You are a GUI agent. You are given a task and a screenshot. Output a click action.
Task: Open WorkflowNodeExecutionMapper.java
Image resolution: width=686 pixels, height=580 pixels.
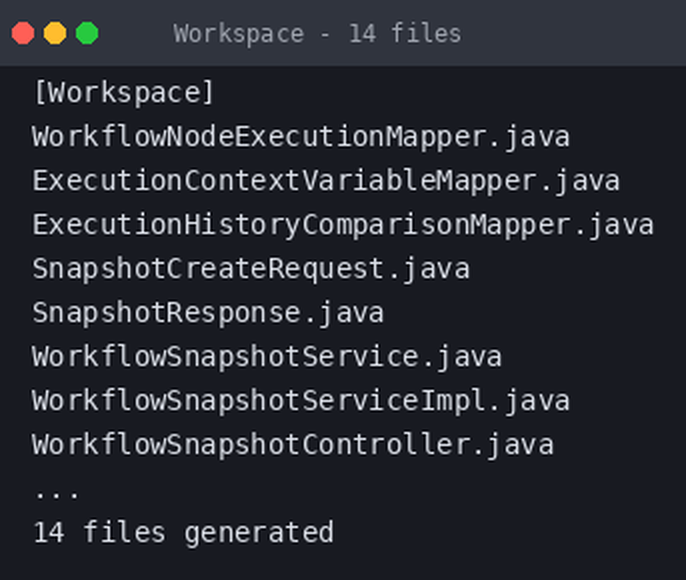pyautogui.click(x=301, y=137)
